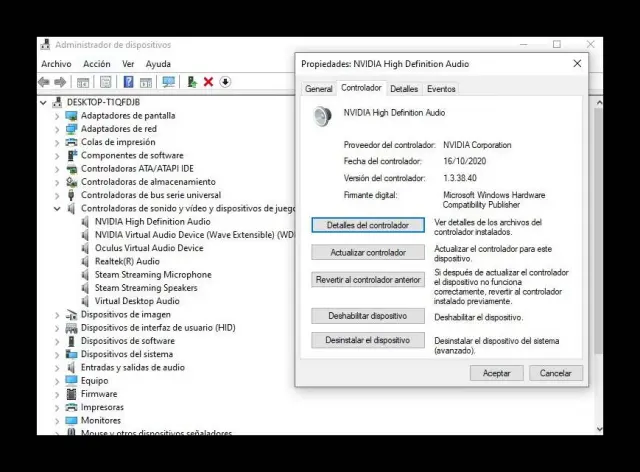Expand the Dispositivos de imagen category
Viewport: 640px width, 472px height.
pos(57,314)
